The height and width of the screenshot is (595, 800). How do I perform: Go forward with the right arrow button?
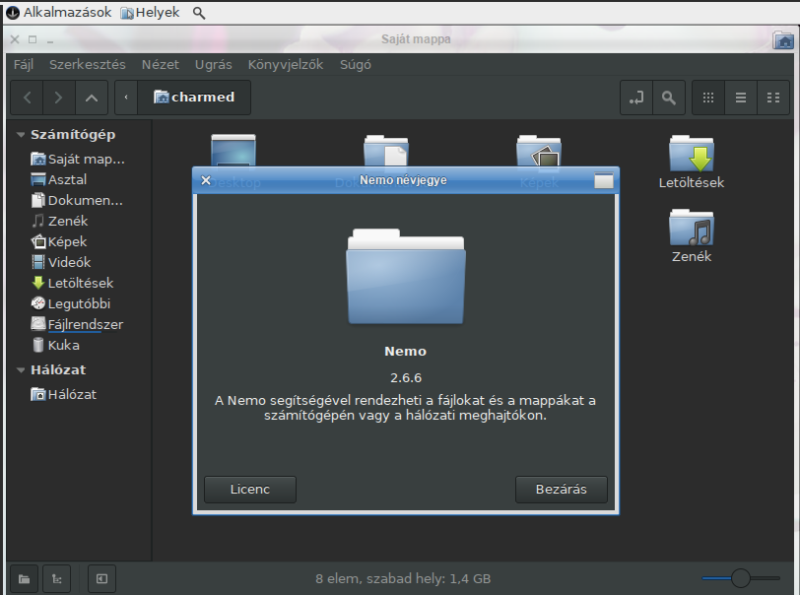pyautogui.click(x=59, y=97)
